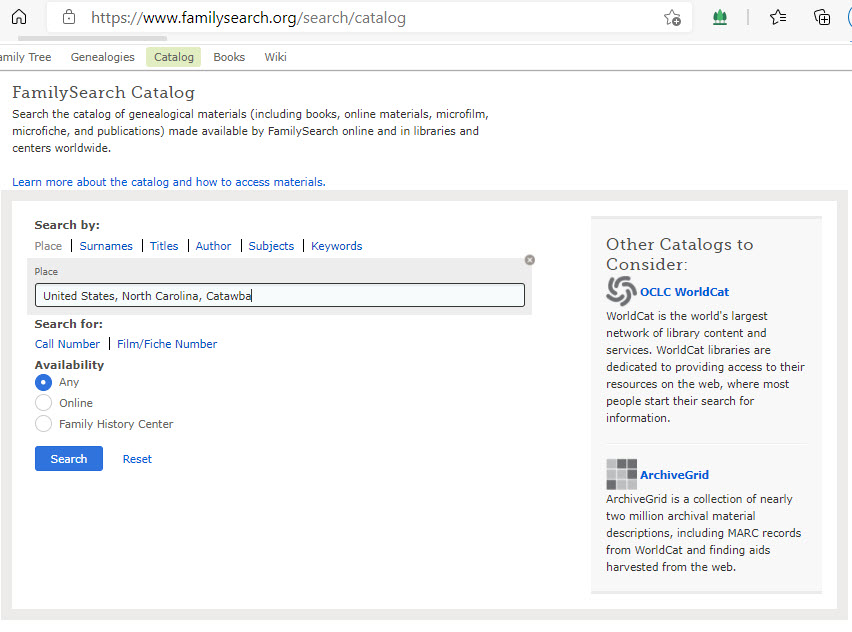The image size is (852, 632).
Task: Select Family History Center availability
Action: click(x=43, y=423)
